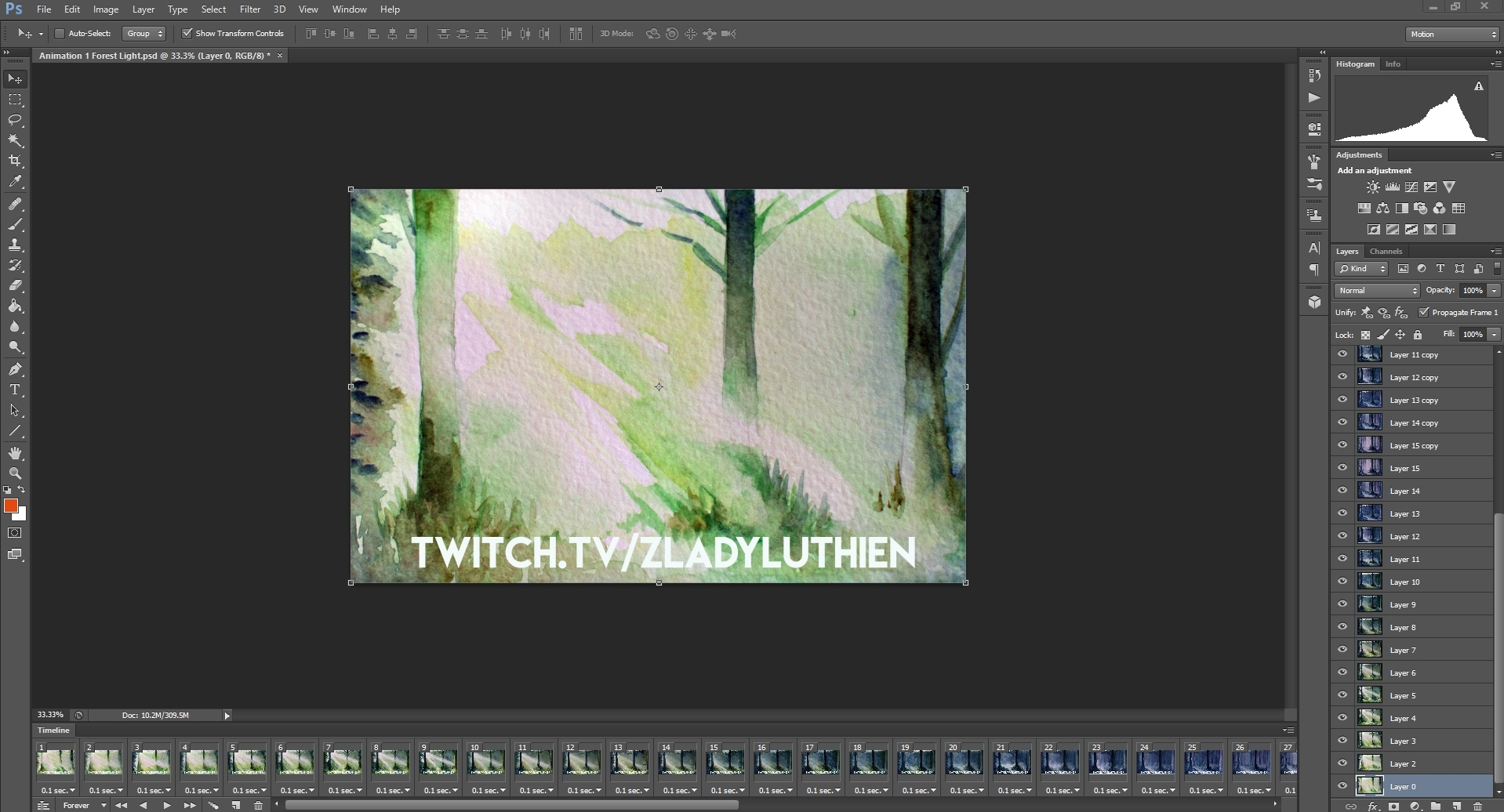The height and width of the screenshot is (812, 1504).
Task: Open the Fill slider dropdown arrow
Action: (1494, 335)
